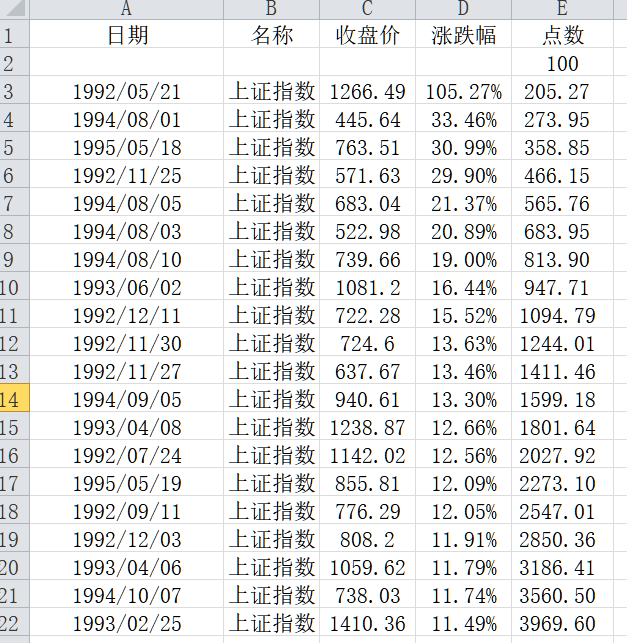Viewport: 627px width, 643px height.
Task: Click closing price 724.6
Action: coord(367,342)
